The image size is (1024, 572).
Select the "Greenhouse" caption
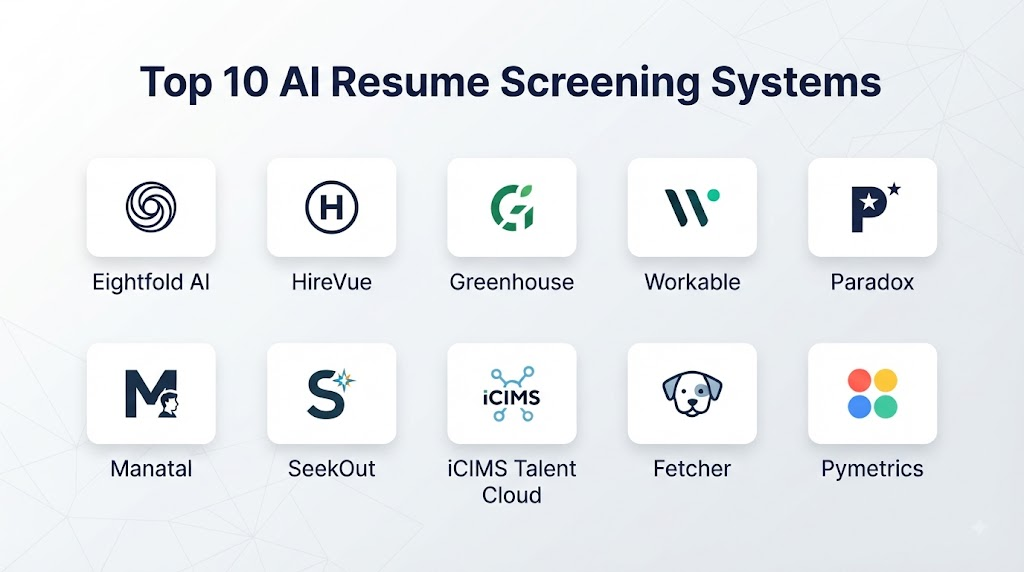pyautogui.click(x=512, y=282)
